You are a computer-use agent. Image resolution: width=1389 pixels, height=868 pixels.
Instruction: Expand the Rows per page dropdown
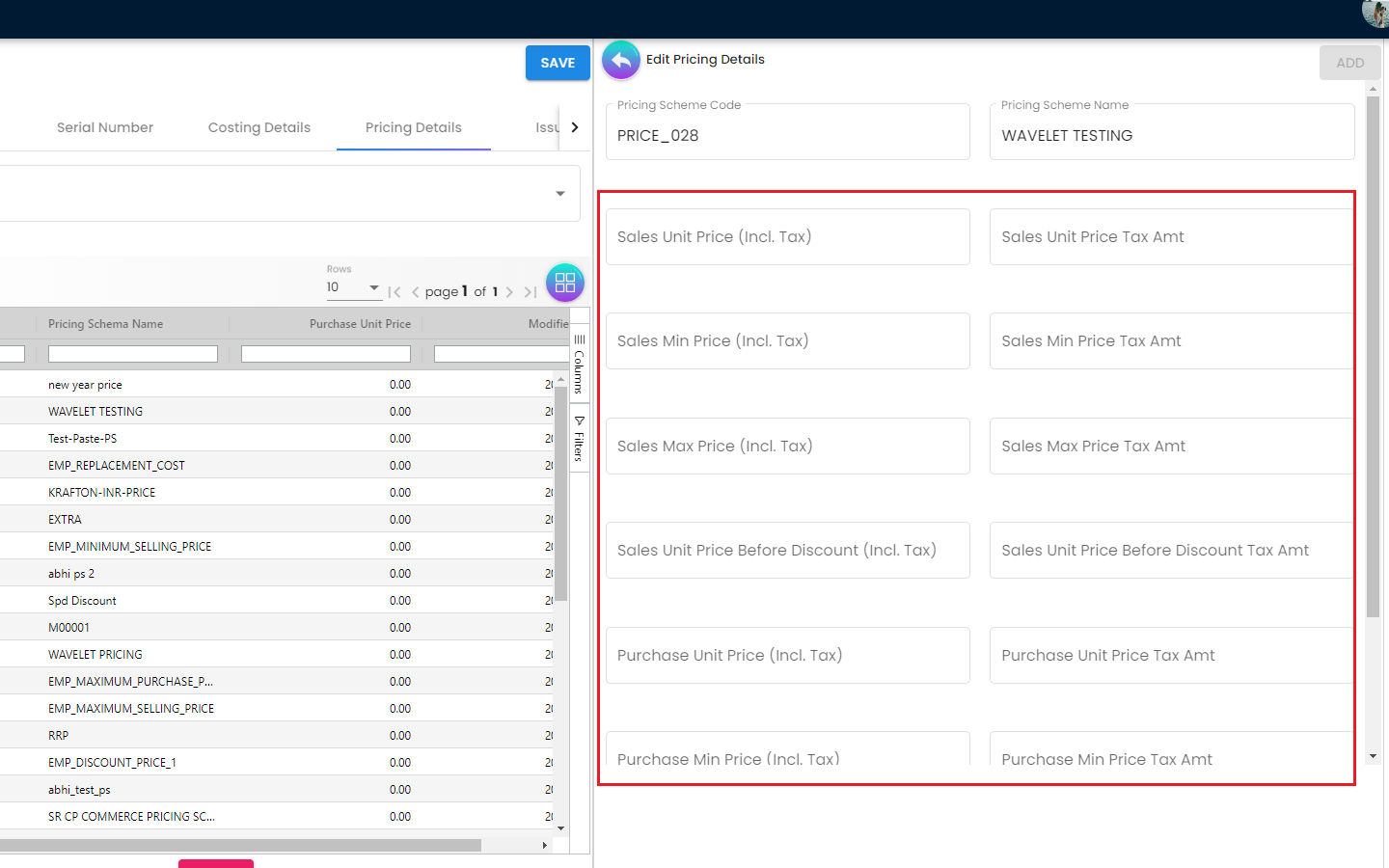point(353,287)
